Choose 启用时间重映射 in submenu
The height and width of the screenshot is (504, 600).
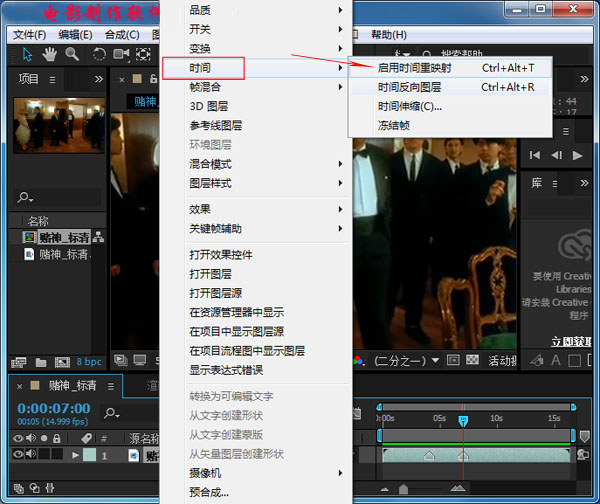pos(450,68)
